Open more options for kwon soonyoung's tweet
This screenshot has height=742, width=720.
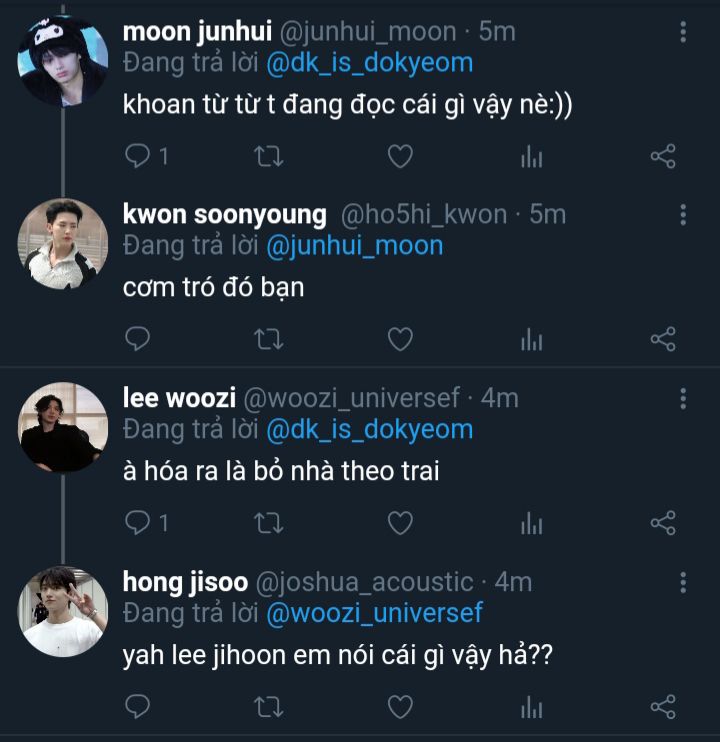click(x=683, y=214)
